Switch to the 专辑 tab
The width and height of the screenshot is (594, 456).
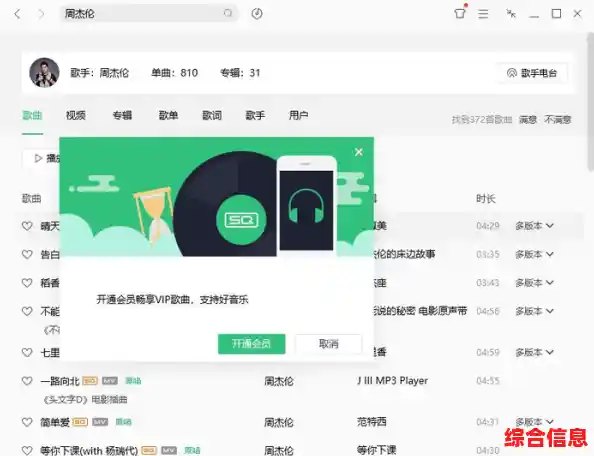(122, 115)
